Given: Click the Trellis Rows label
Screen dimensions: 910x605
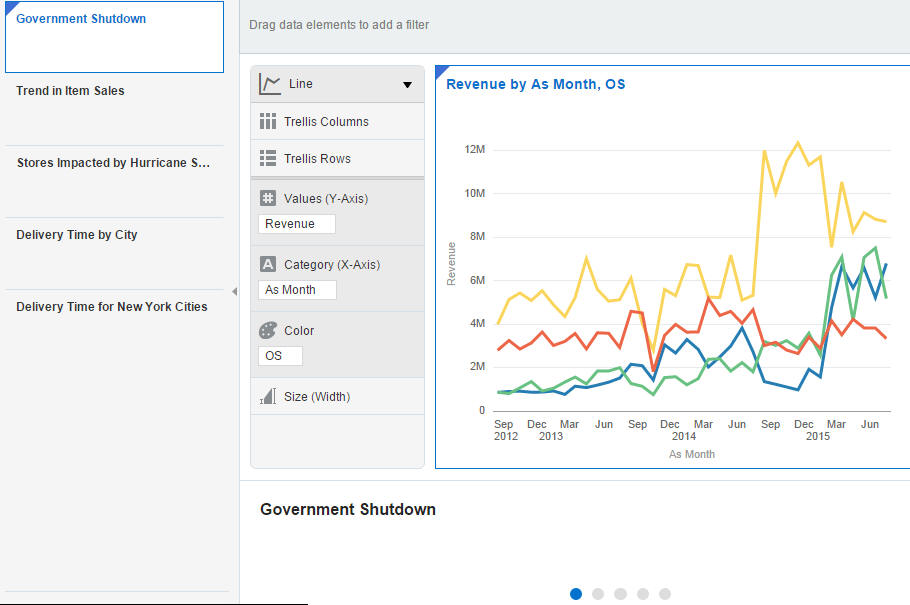Looking at the screenshot, I should click(317, 159).
